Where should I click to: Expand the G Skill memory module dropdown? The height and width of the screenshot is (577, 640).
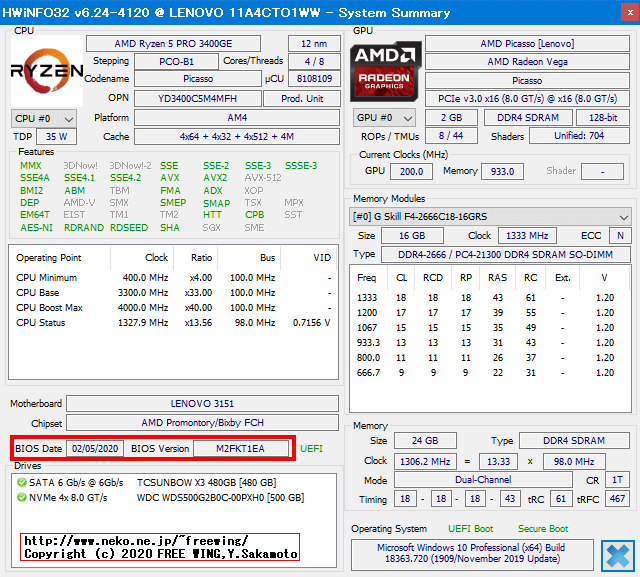490,217
